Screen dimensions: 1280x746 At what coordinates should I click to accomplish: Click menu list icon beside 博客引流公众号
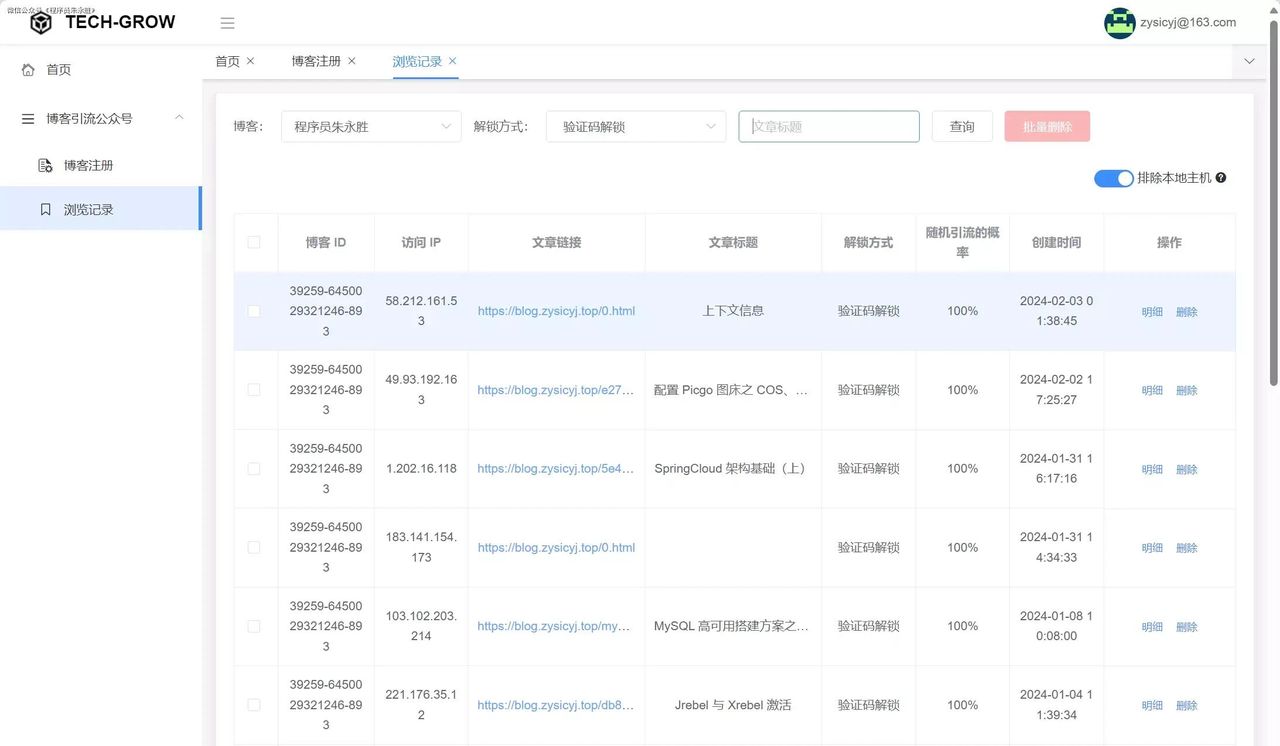pos(28,118)
